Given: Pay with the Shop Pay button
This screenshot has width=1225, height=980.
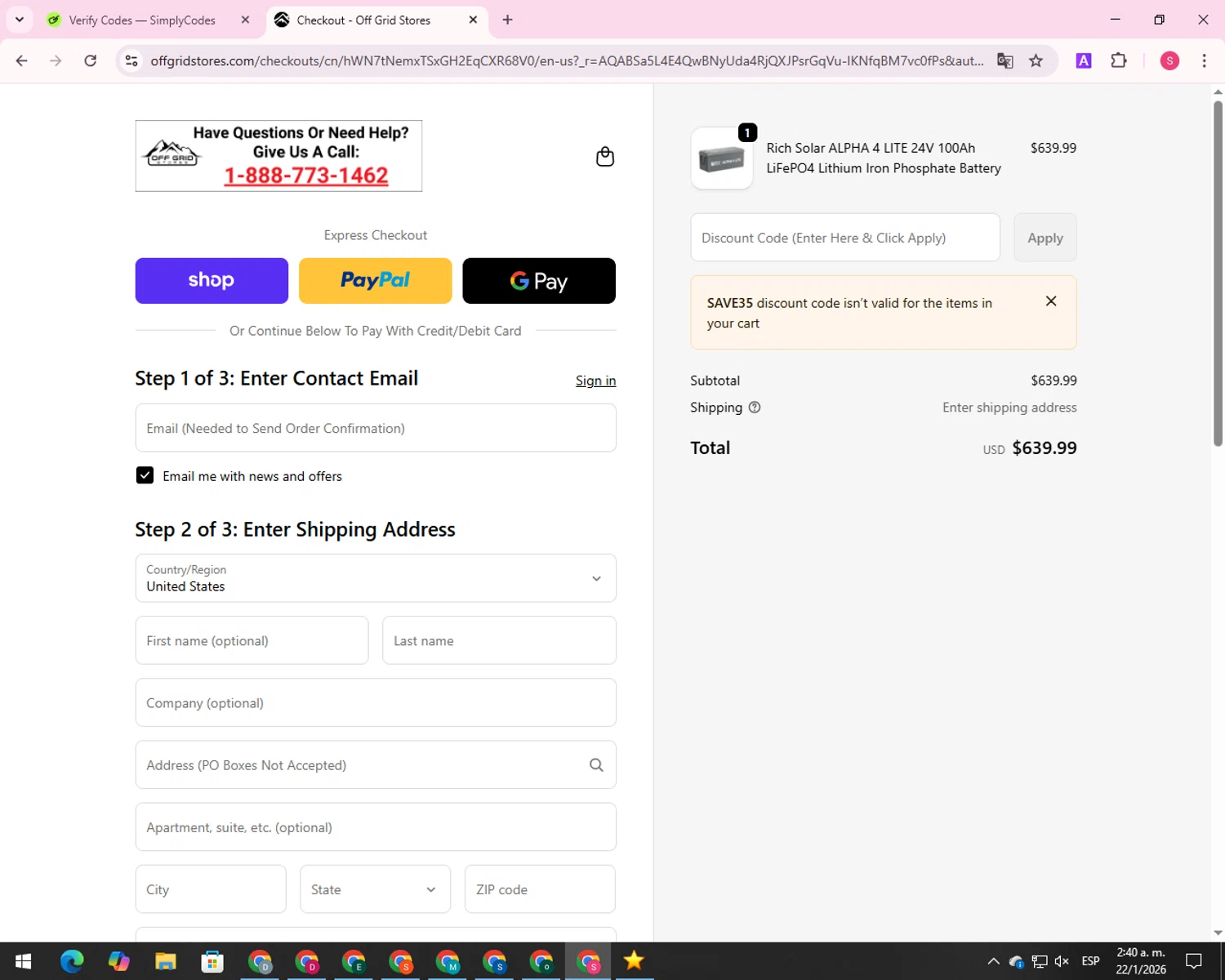Looking at the screenshot, I should pyautogui.click(x=212, y=281).
